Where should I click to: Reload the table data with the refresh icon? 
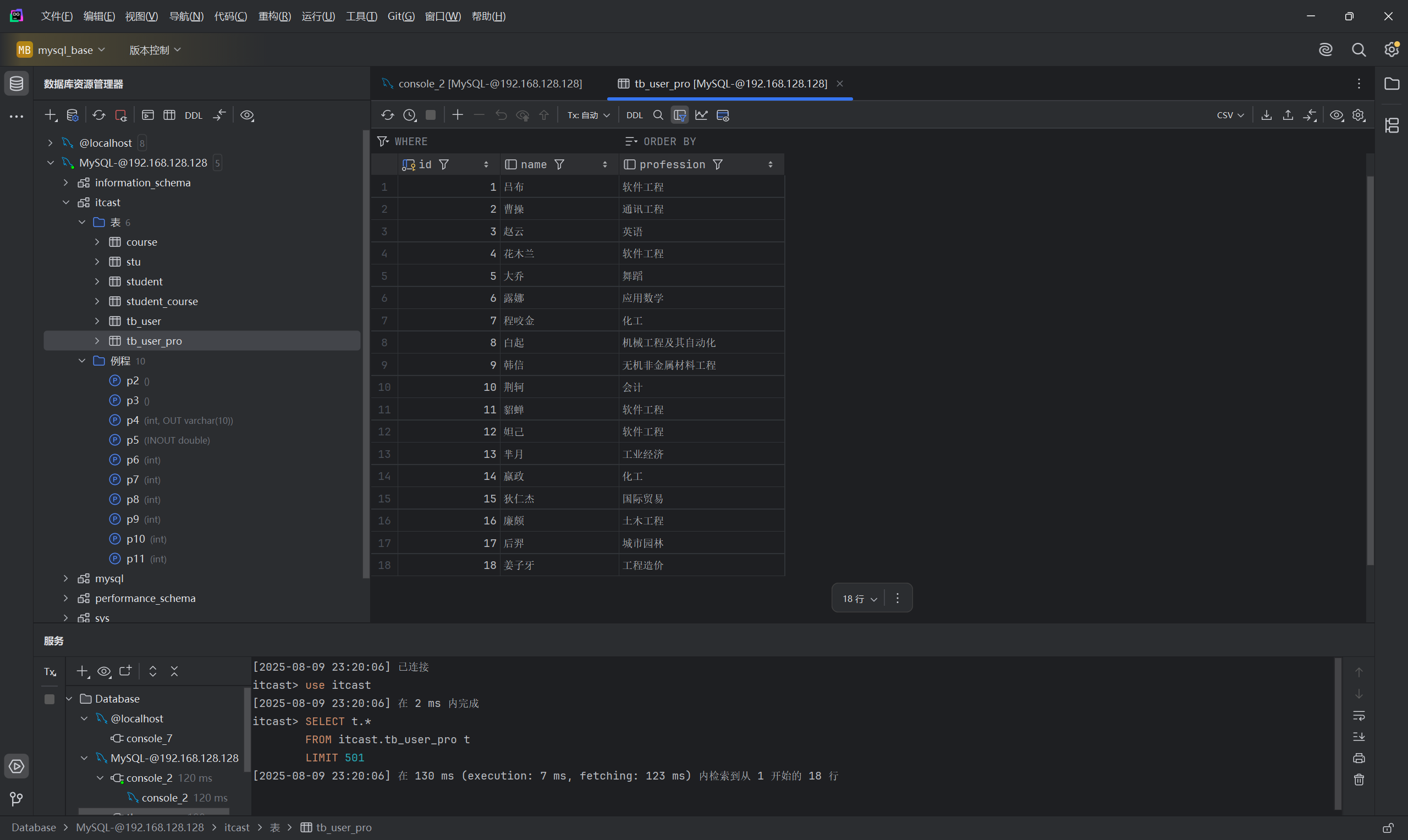[387, 115]
